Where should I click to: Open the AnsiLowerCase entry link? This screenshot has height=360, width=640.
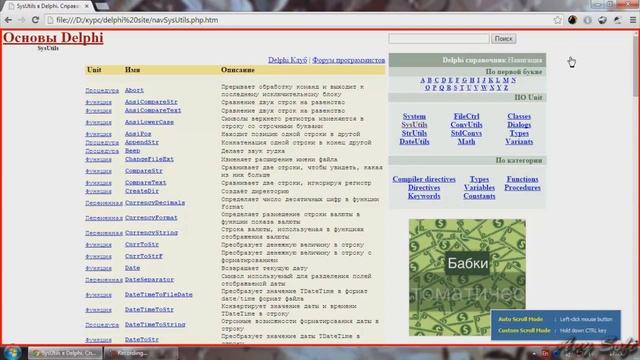click(149, 122)
